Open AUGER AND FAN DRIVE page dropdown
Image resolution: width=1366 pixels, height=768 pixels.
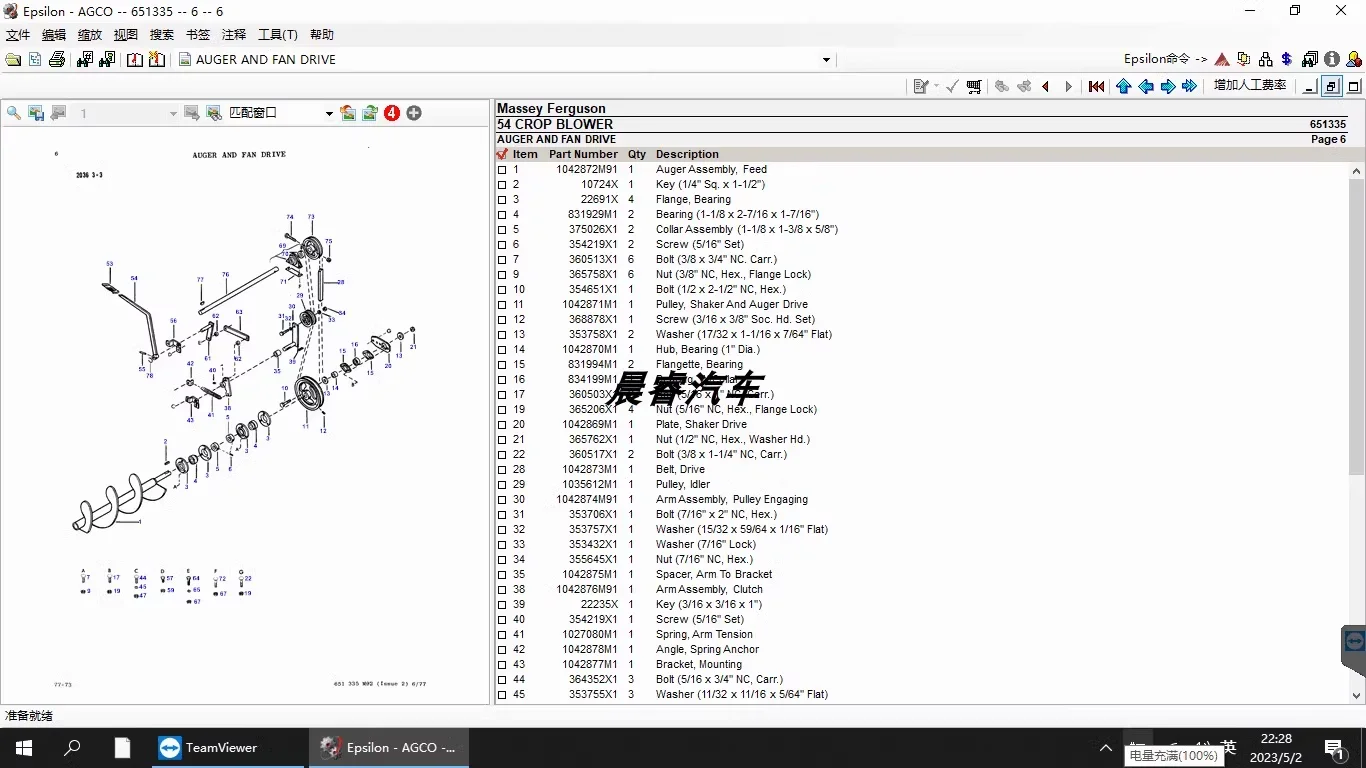pos(826,60)
